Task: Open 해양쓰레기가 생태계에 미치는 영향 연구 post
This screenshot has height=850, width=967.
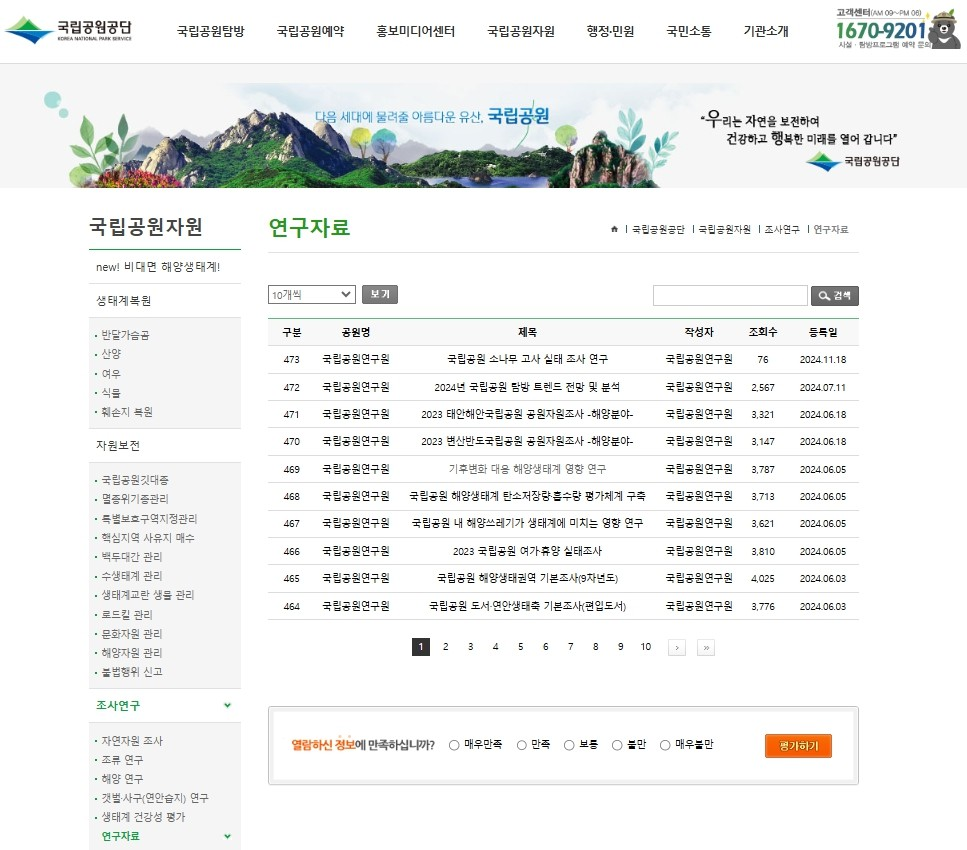Action: point(527,524)
